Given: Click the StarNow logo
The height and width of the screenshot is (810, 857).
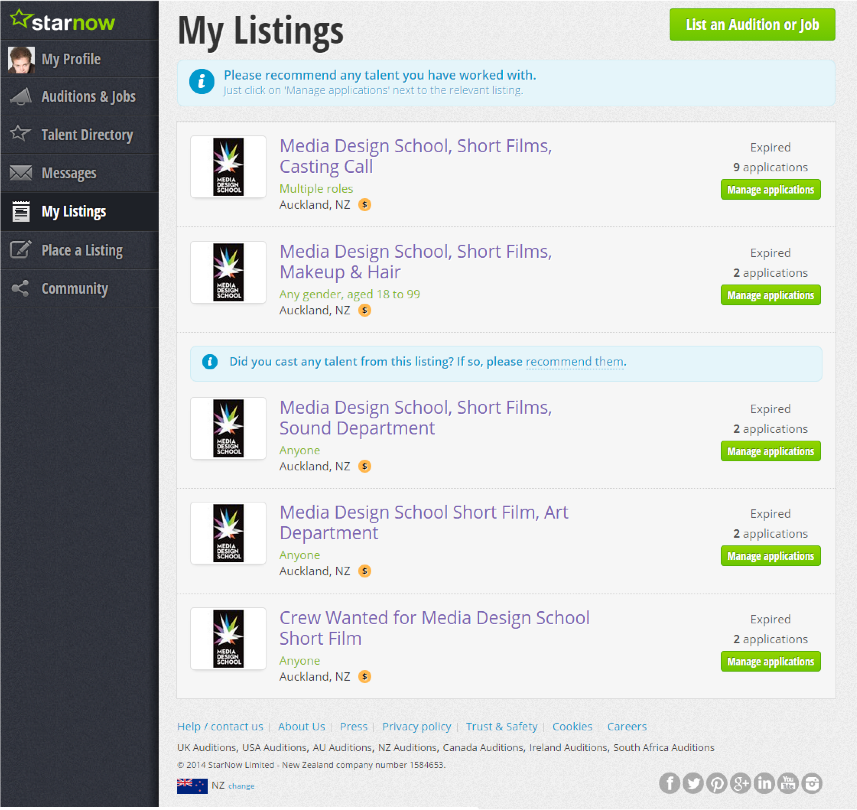Looking at the screenshot, I should pyautogui.click(x=62, y=21).
